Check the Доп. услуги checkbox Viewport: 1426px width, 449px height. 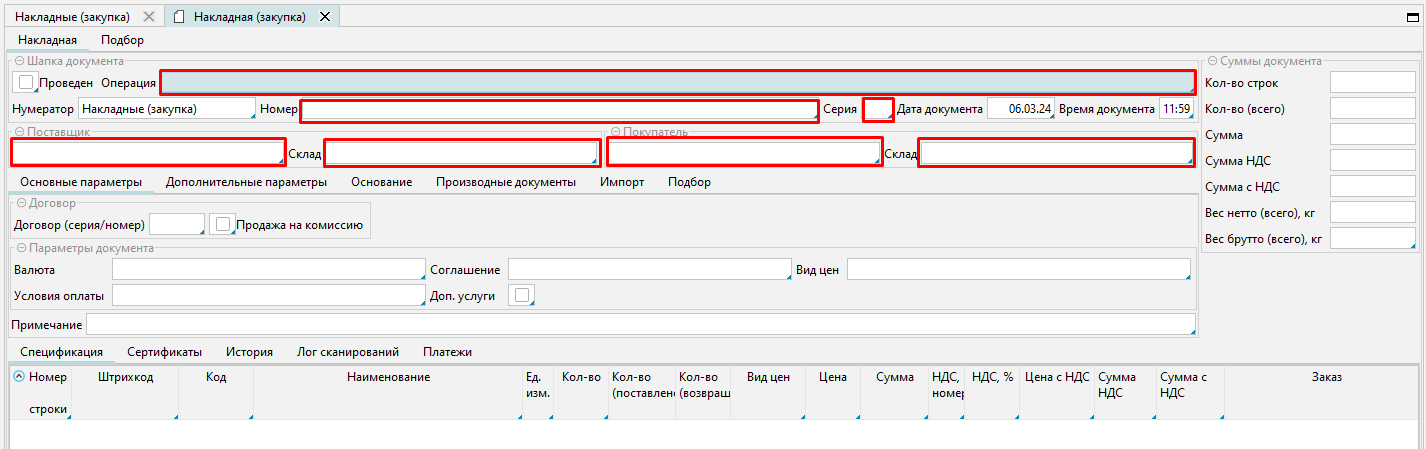[x=521, y=295]
